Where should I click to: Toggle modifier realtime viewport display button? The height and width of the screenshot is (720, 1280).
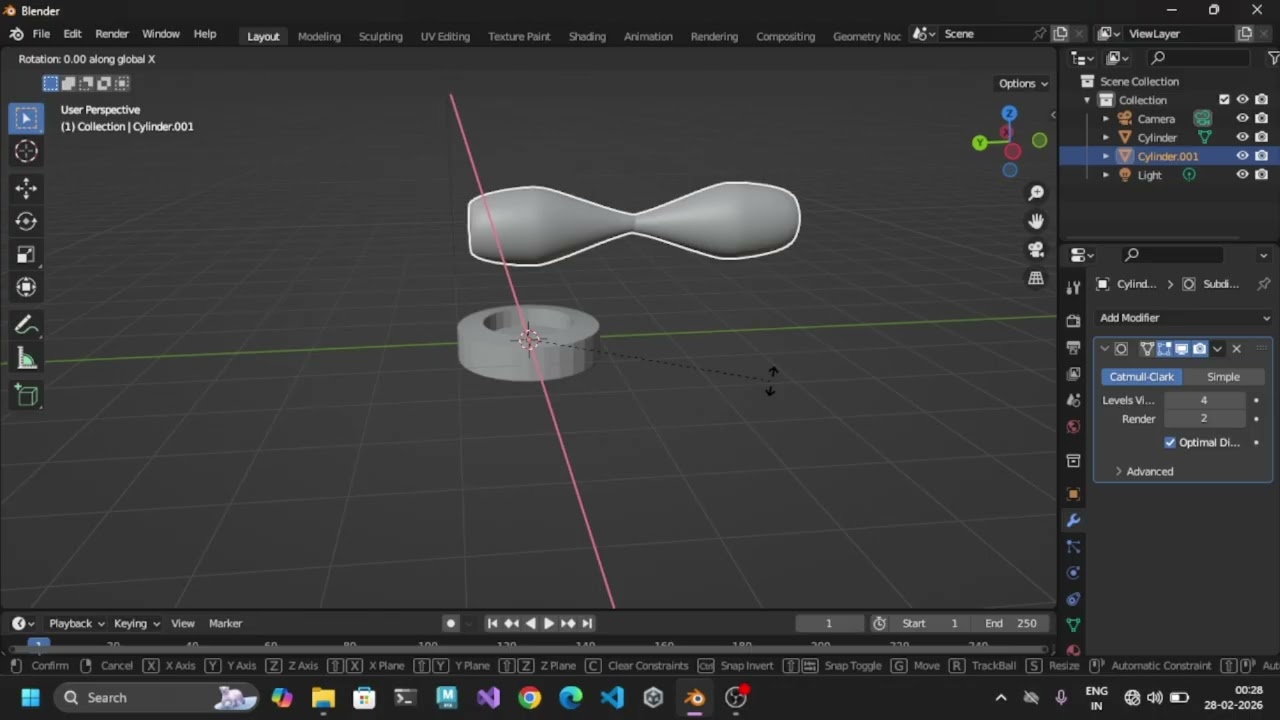click(x=1182, y=349)
